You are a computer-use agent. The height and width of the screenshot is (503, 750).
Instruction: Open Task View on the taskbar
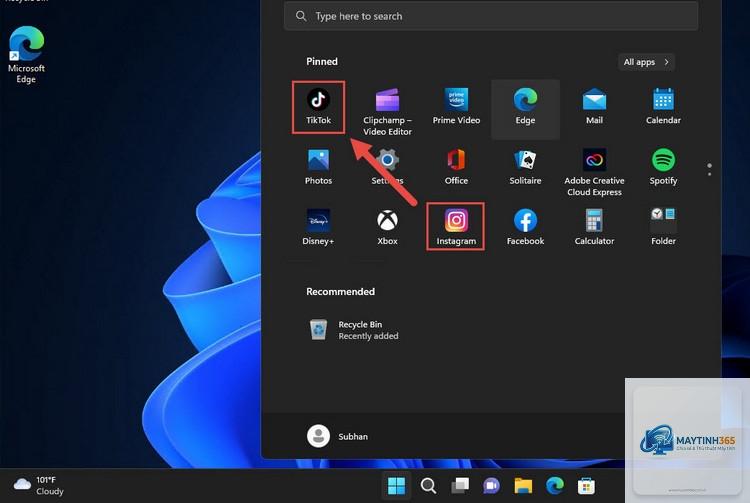click(460, 486)
